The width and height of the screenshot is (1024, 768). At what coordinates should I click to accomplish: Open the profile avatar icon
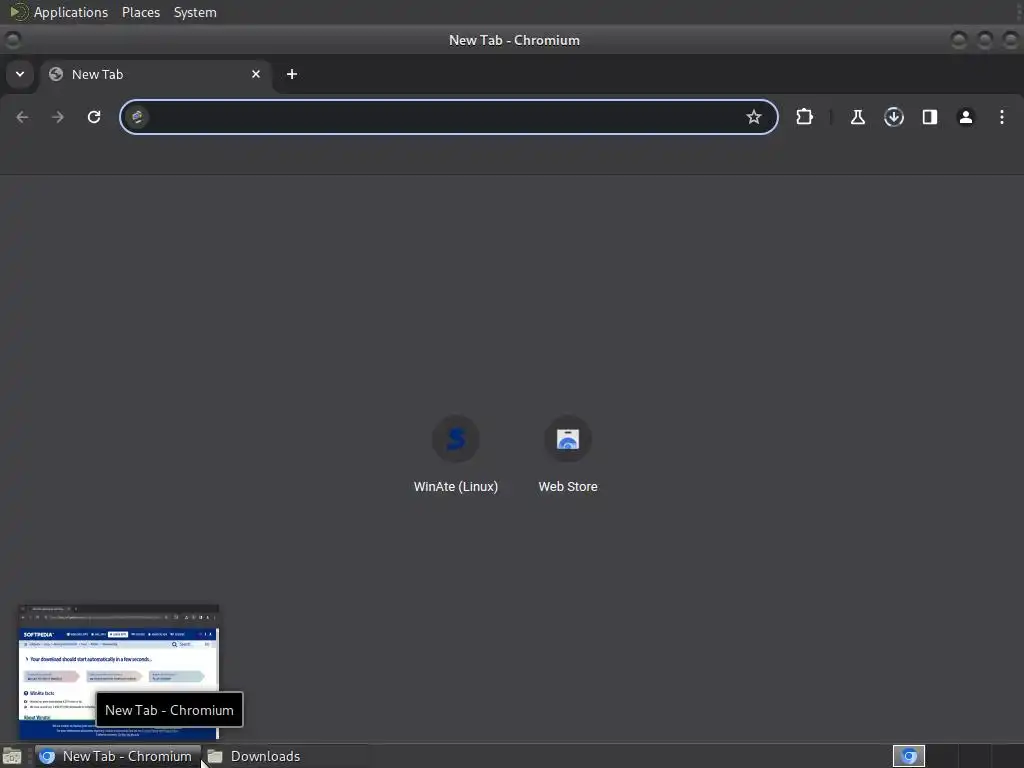(x=965, y=117)
